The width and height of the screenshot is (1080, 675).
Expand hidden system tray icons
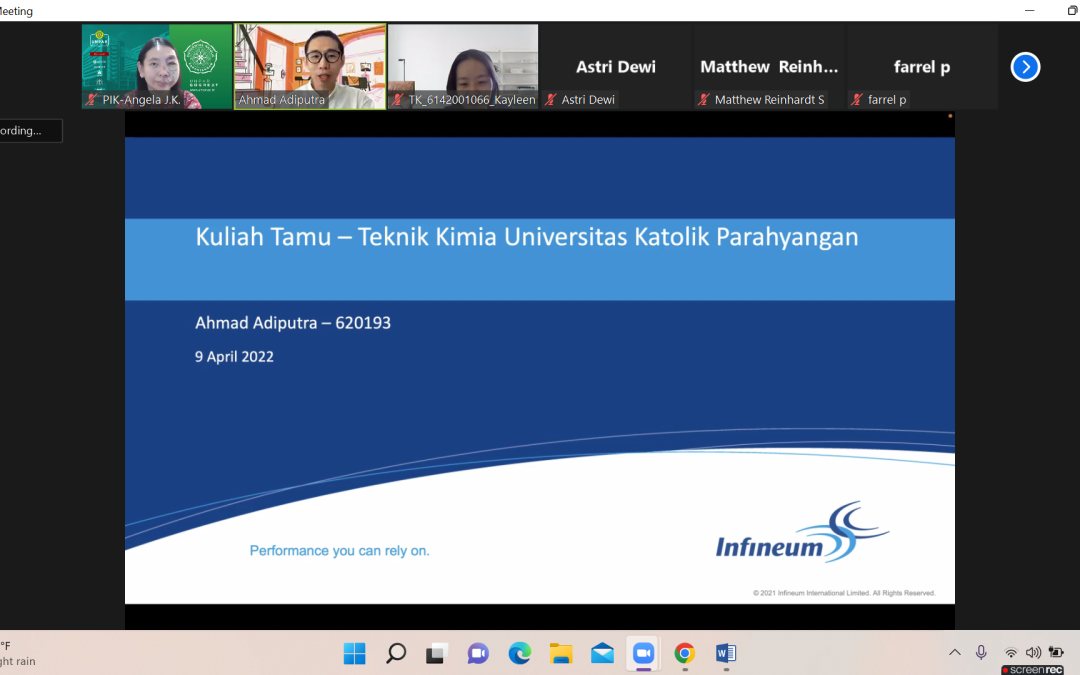tap(954, 652)
